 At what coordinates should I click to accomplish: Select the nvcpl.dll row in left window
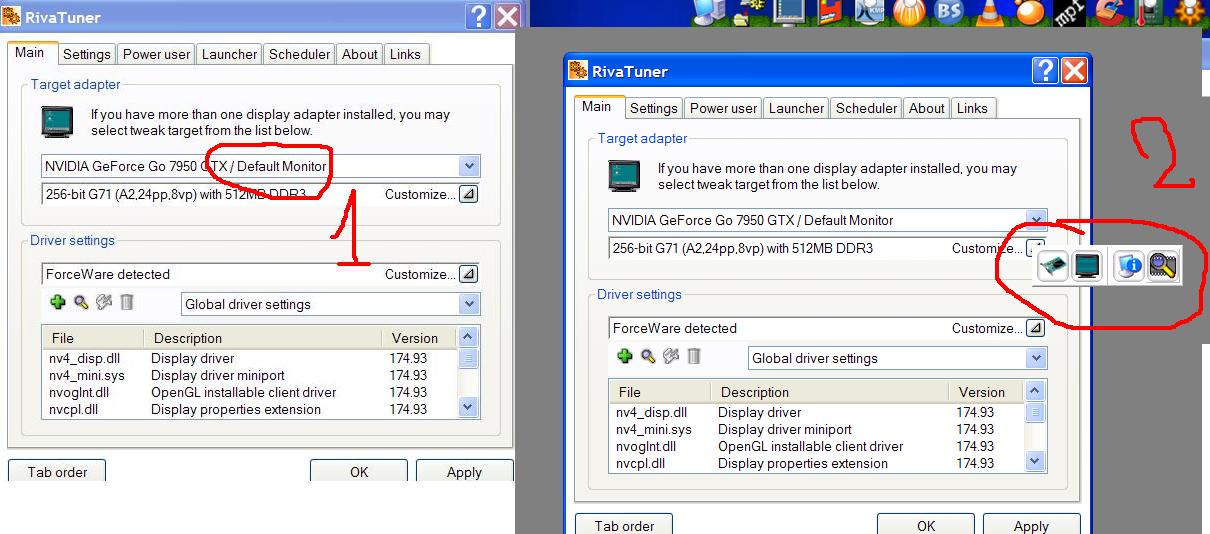pyautogui.click(x=250, y=409)
